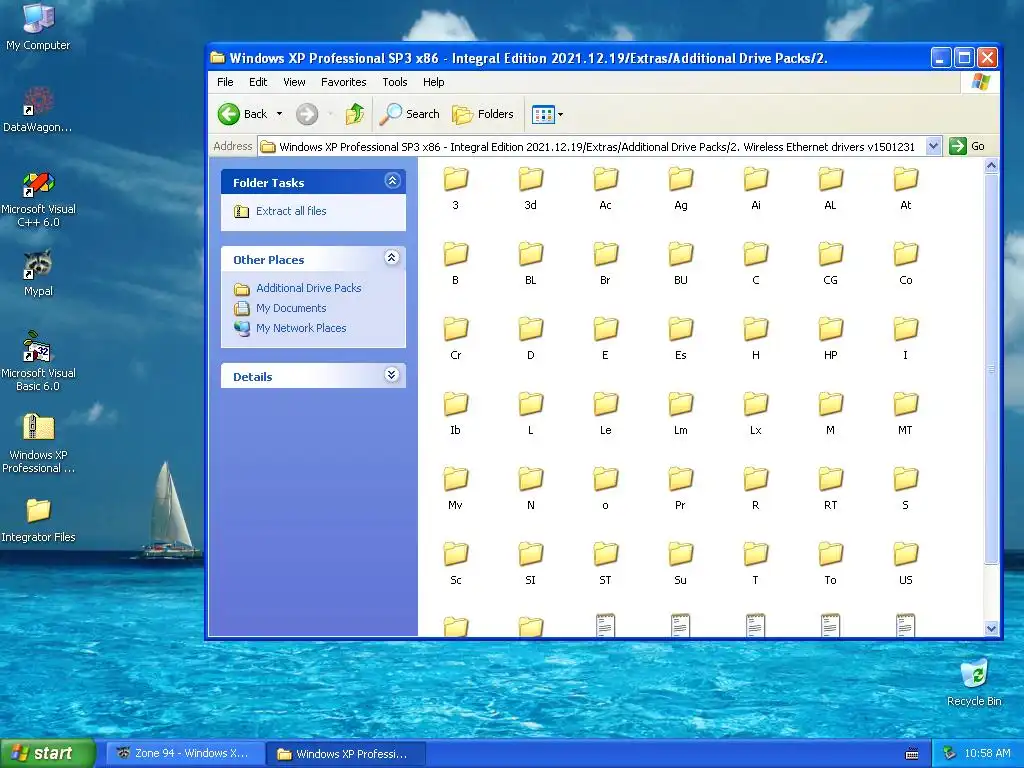The image size is (1024, 768).
Task: Select the RT folder
Action: tap(830, 488)
